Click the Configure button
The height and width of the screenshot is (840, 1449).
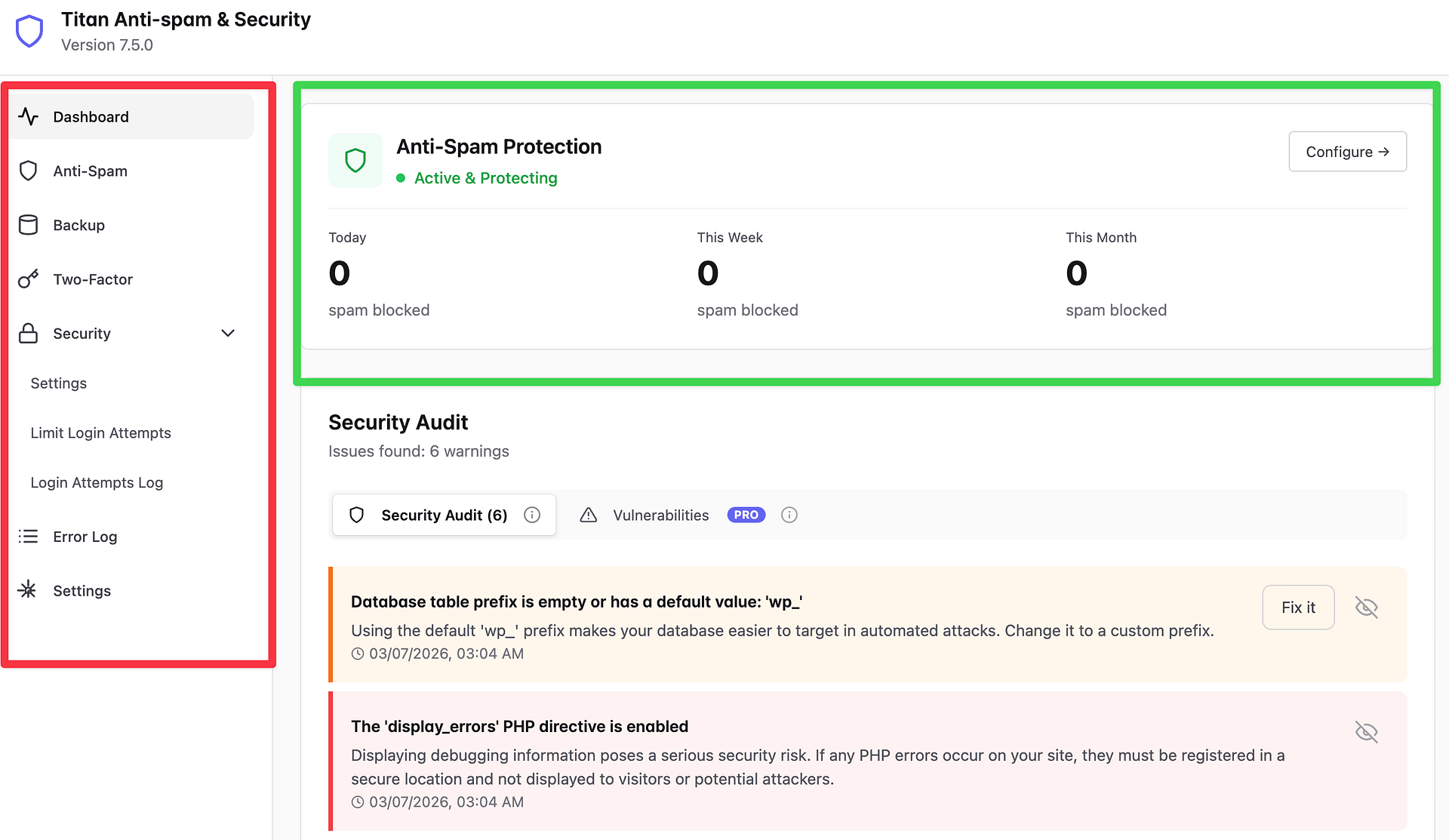[x=1347, y=152]
